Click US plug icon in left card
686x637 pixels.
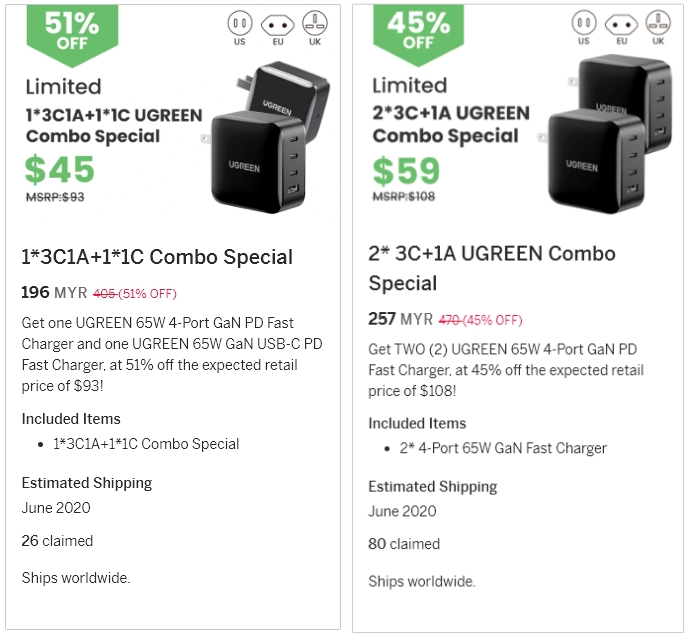pyautogui.click(x=239, y=24)
